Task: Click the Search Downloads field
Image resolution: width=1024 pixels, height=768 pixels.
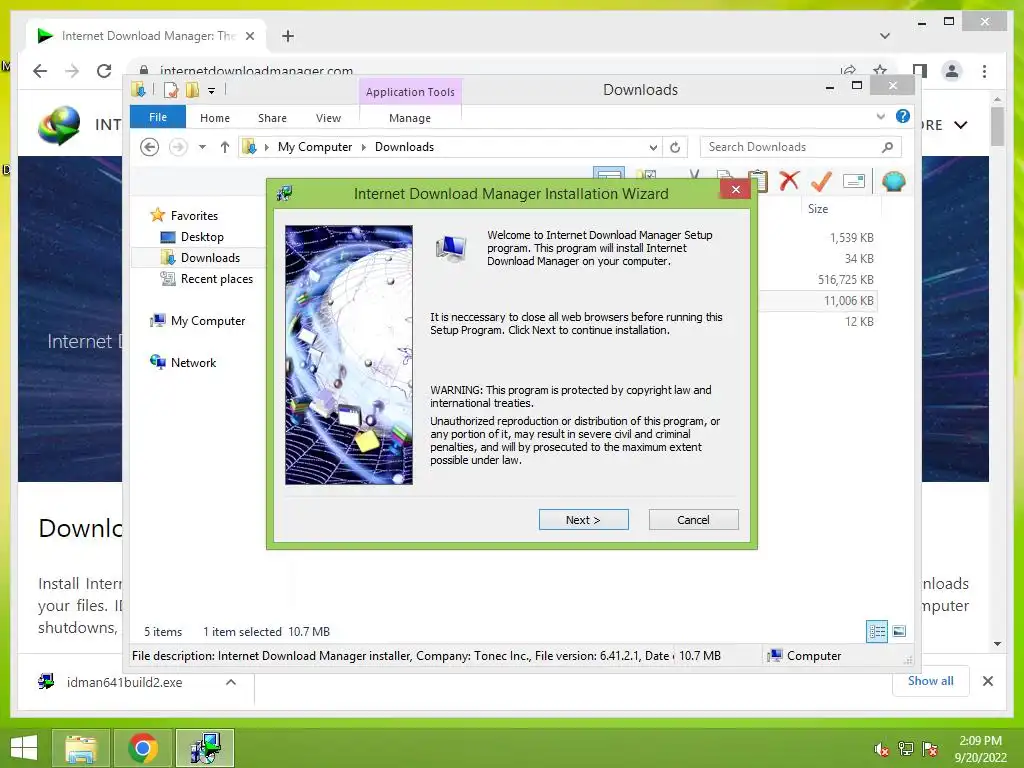Action: click(800, 147)
